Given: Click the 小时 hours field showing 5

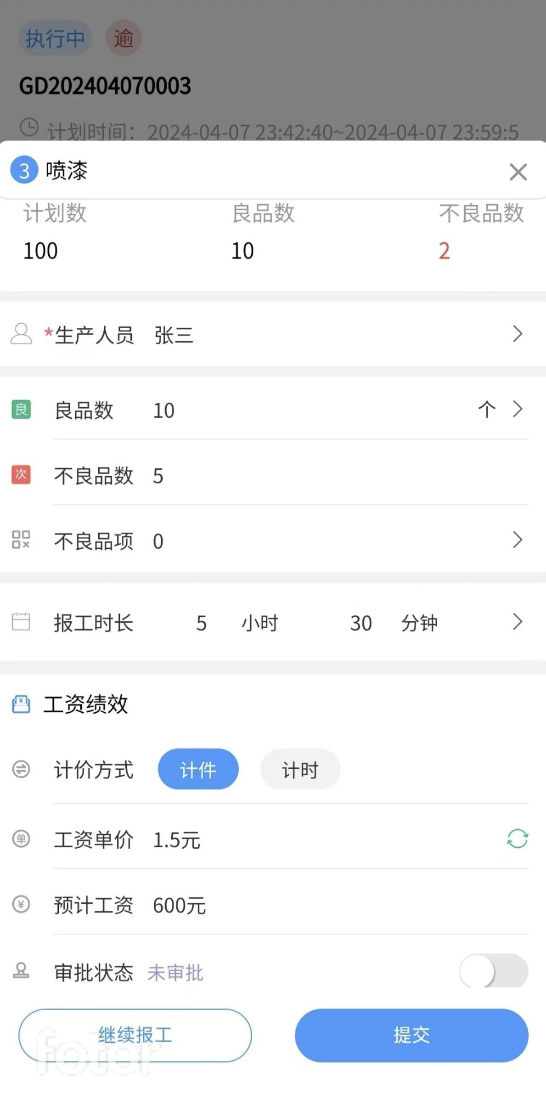Looking at the screenshot, I should coord(201,623).
